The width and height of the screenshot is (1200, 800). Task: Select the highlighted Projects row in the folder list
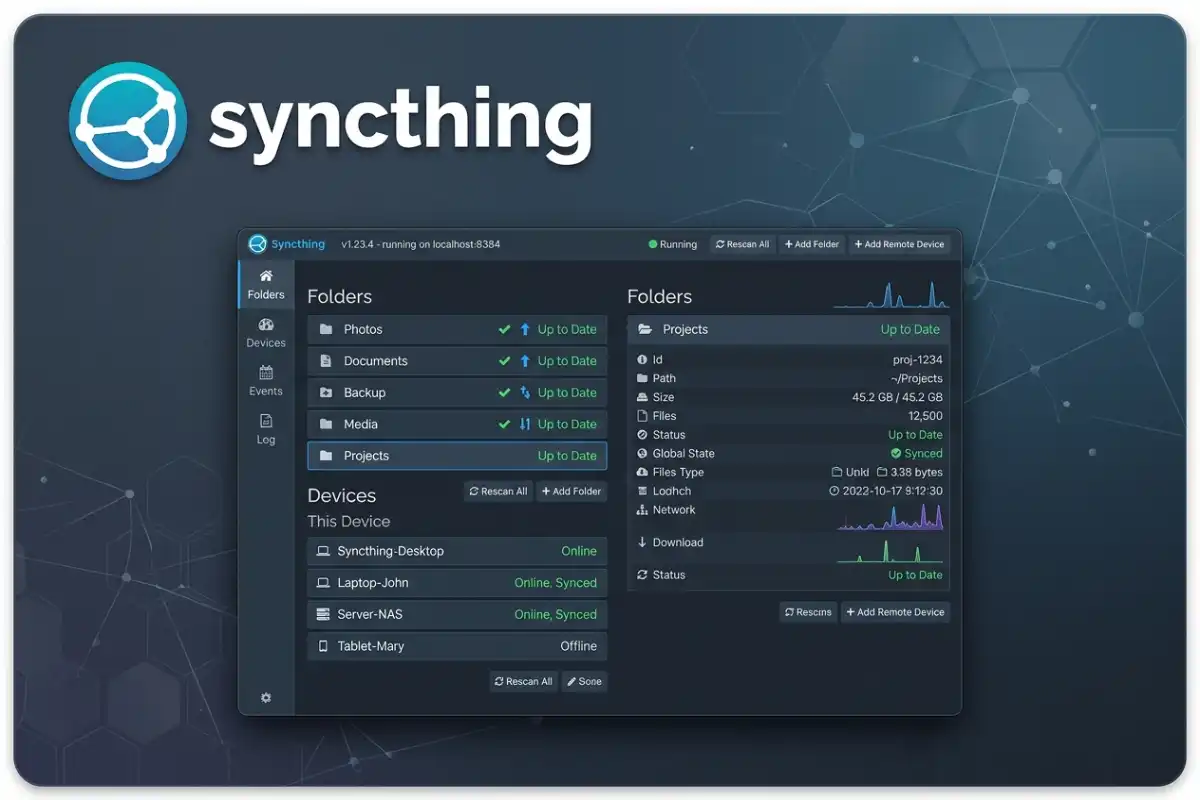tap(457, 456)
